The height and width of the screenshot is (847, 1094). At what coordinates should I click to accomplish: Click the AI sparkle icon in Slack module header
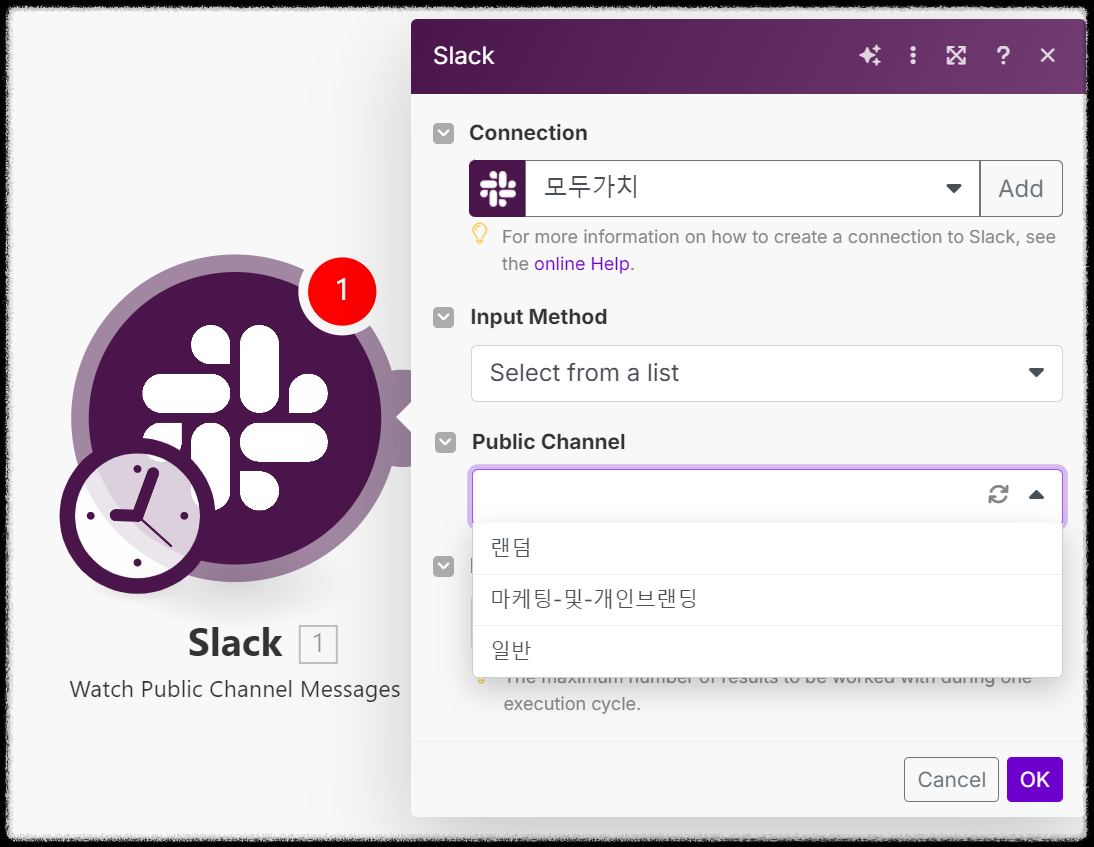pos(870,56)
